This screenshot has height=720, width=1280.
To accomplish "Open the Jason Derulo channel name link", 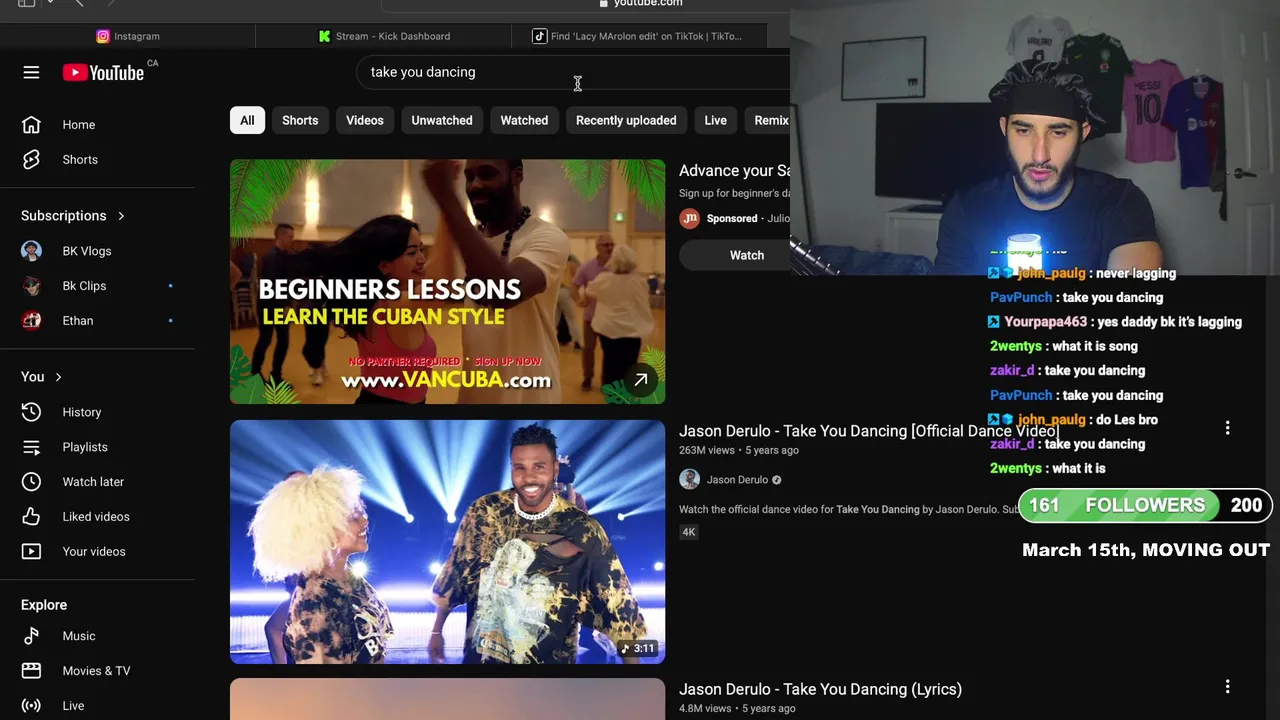I will click(x=737, y=480).
